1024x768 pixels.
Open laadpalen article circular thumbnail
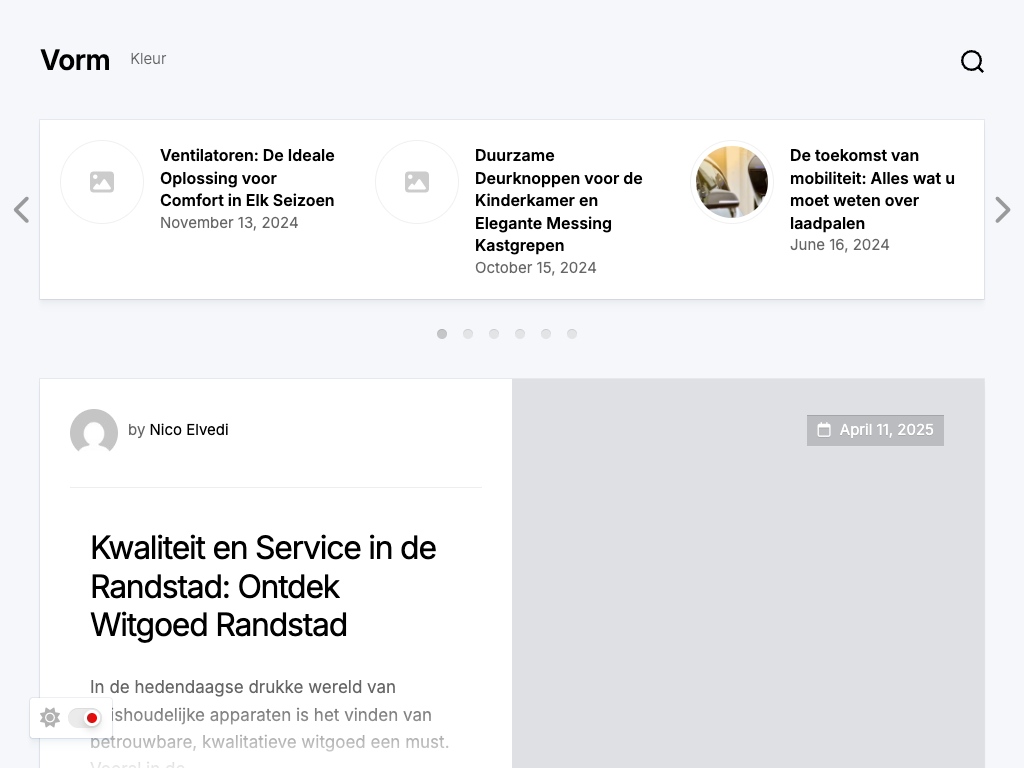point(732,182)
